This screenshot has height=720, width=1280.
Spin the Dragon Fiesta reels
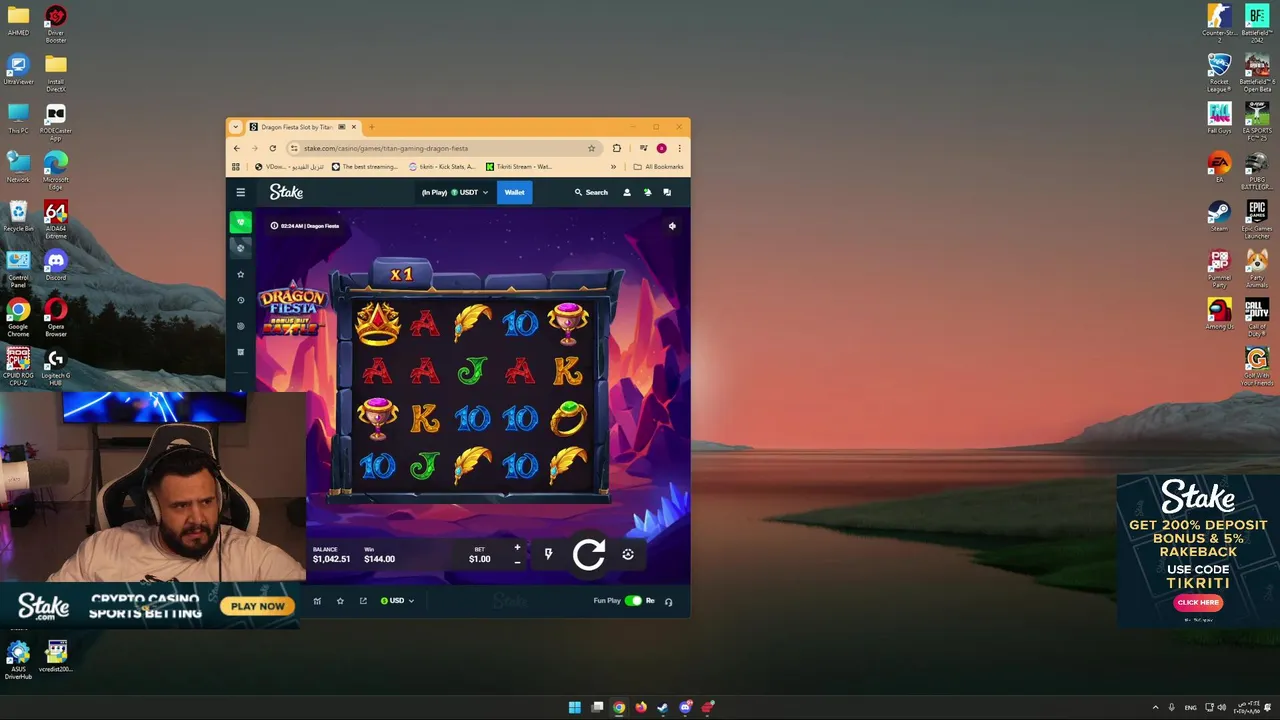[x=589, y=554]
